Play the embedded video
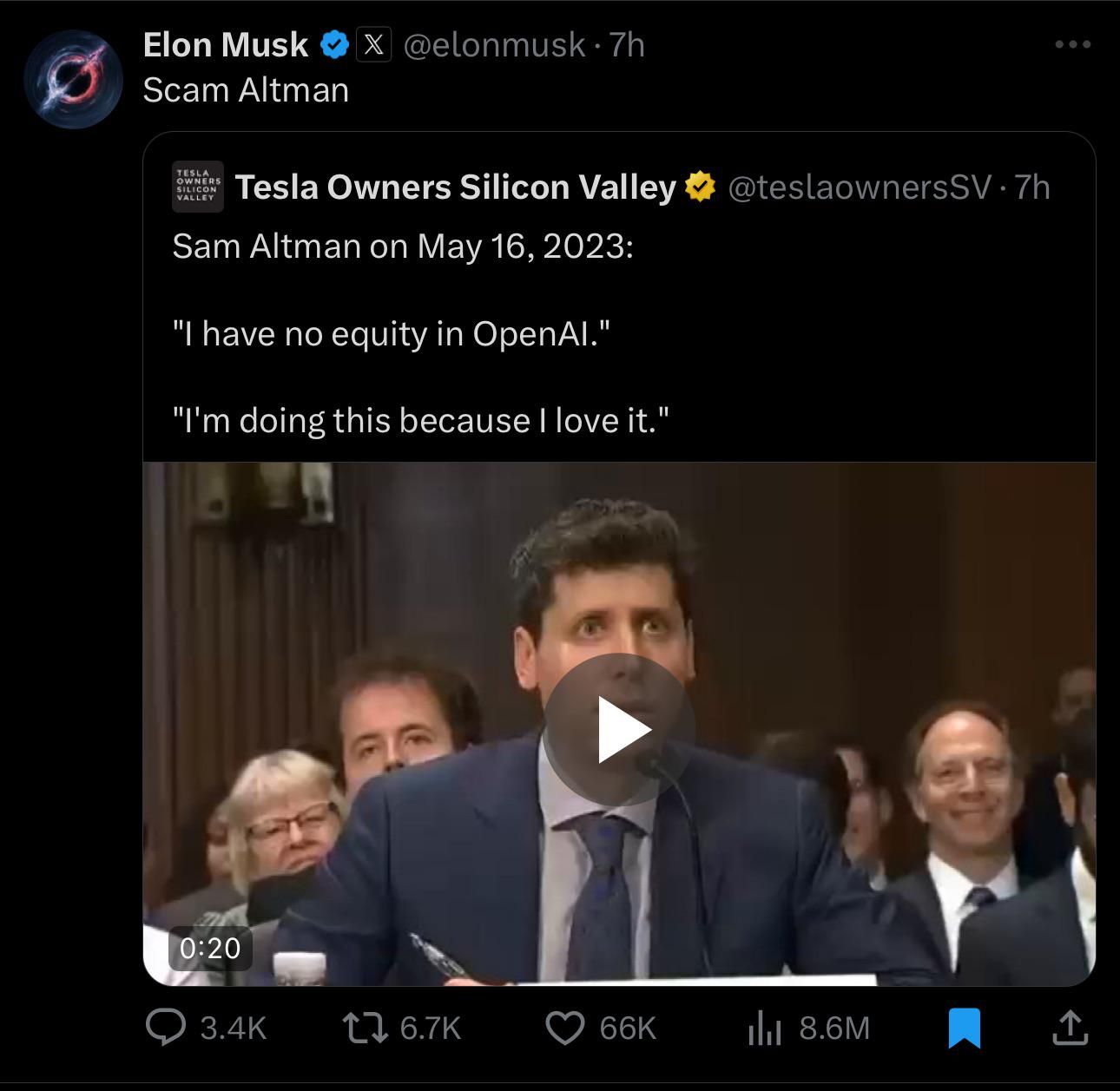This screenshot has width=1120, height=1091. click(619, 729)
